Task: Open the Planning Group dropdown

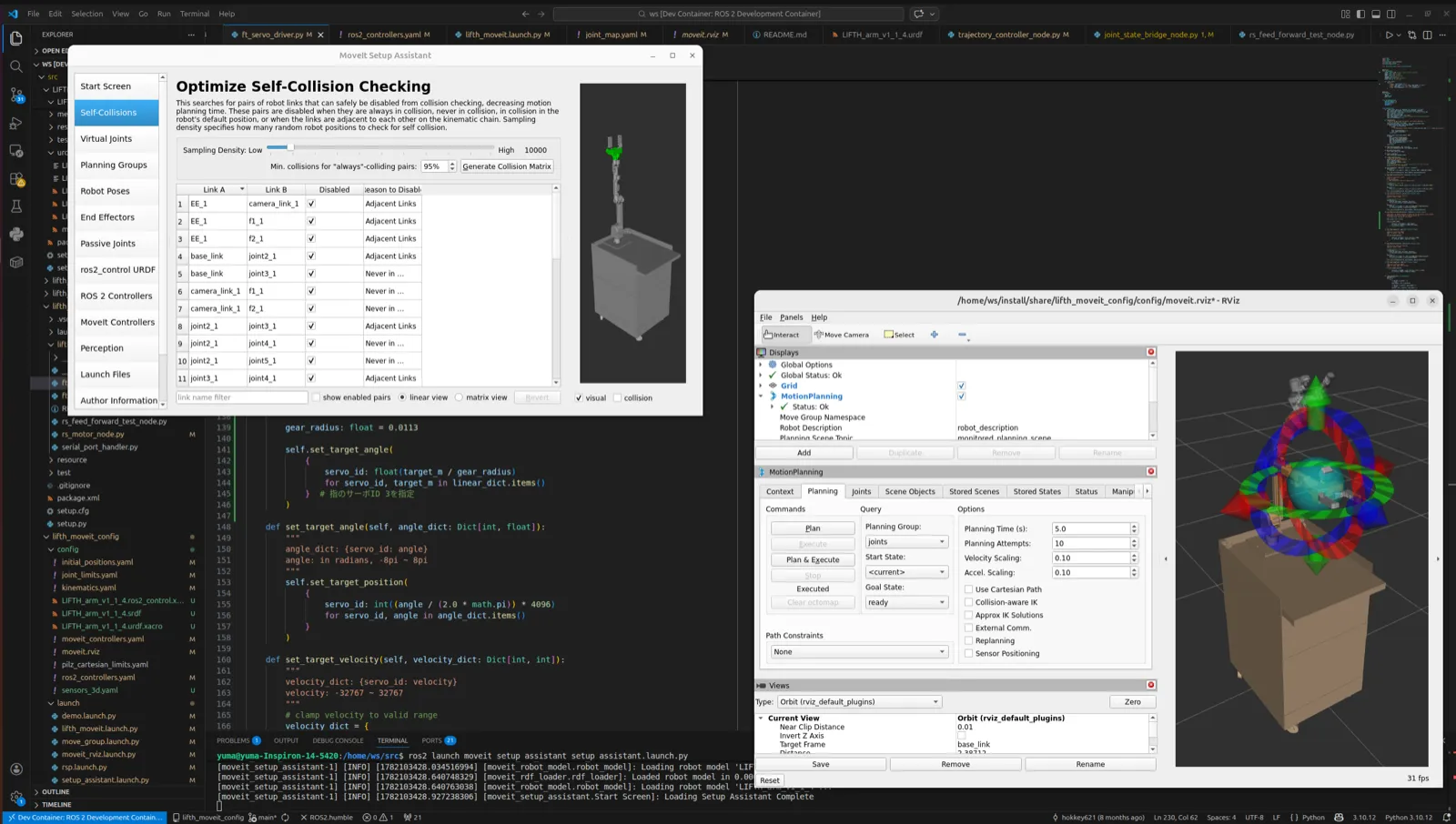Action: [905, 542]
